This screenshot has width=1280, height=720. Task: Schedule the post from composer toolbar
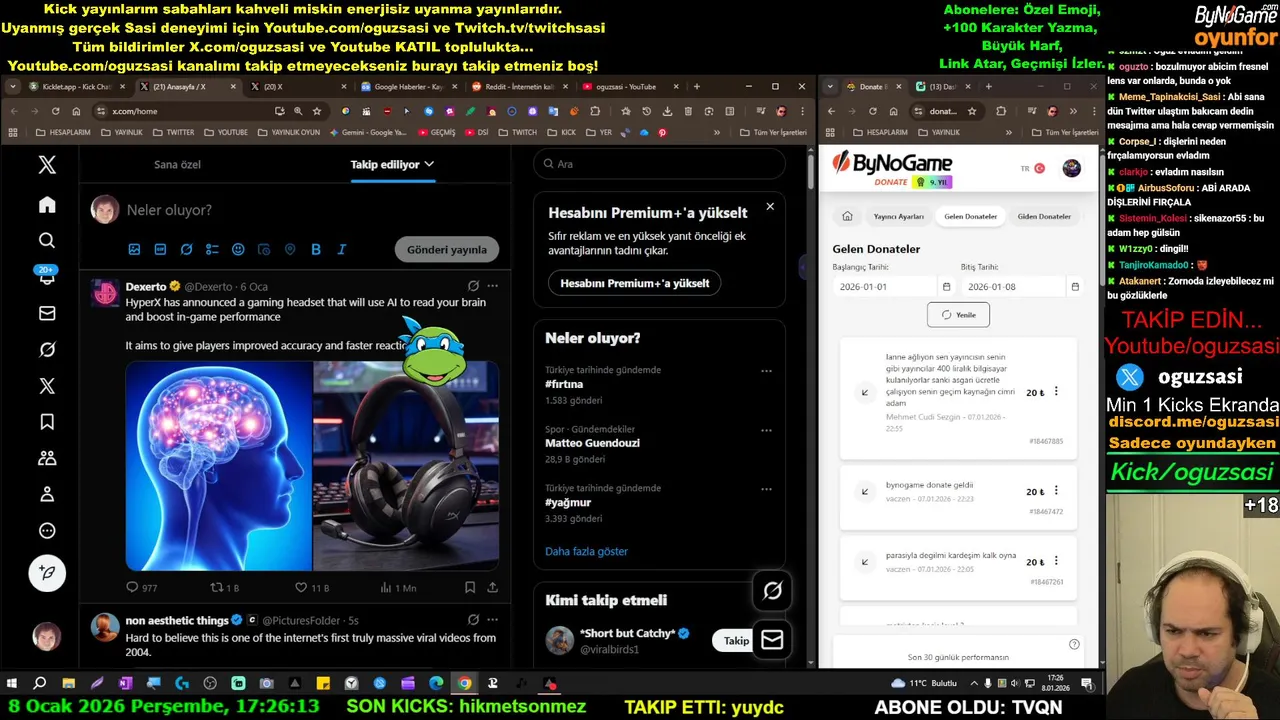click(264, 249)
